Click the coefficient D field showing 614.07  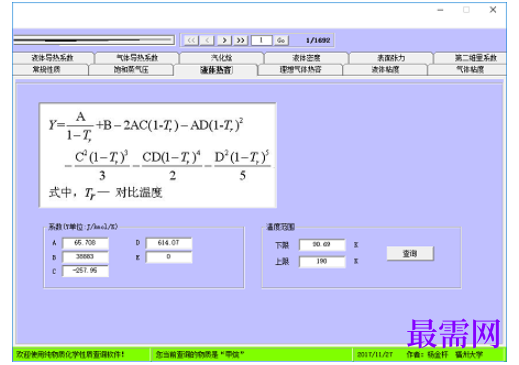coord(169,243)
